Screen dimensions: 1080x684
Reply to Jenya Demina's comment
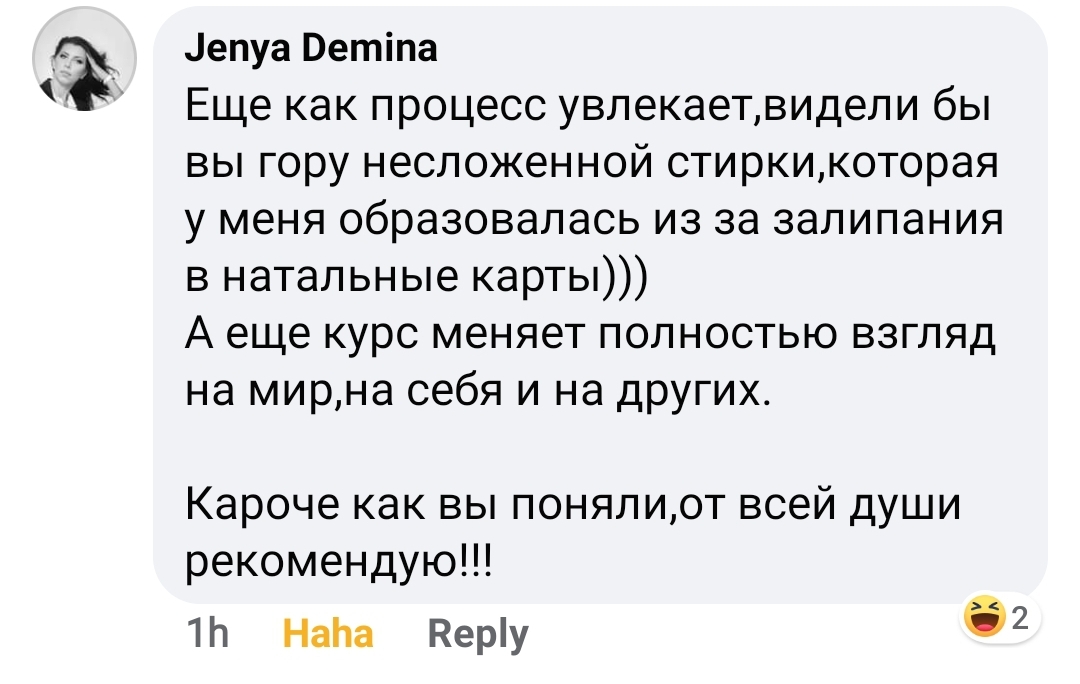(477, 634)
